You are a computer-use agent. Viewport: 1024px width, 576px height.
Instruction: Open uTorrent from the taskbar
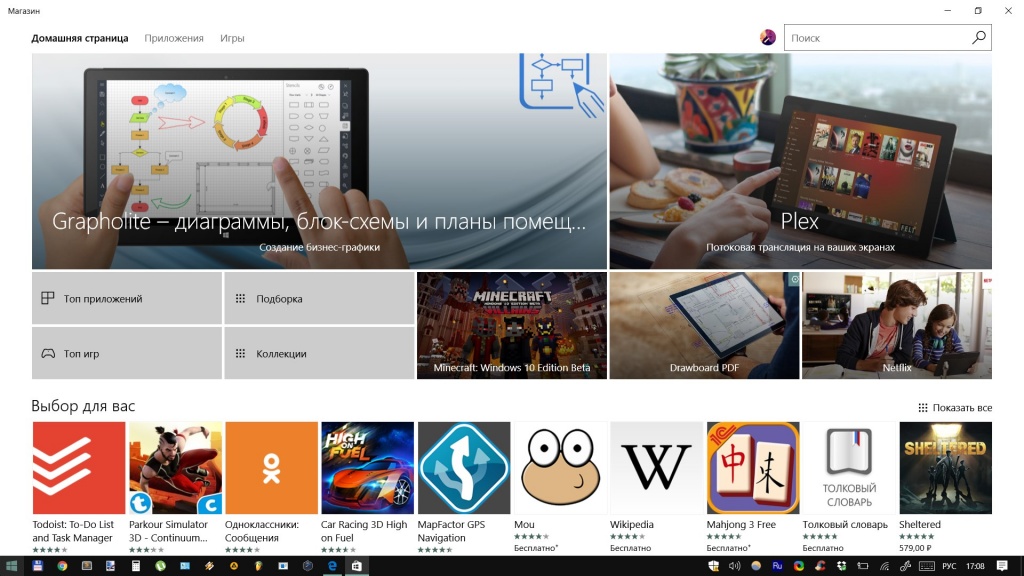(160, 566)
